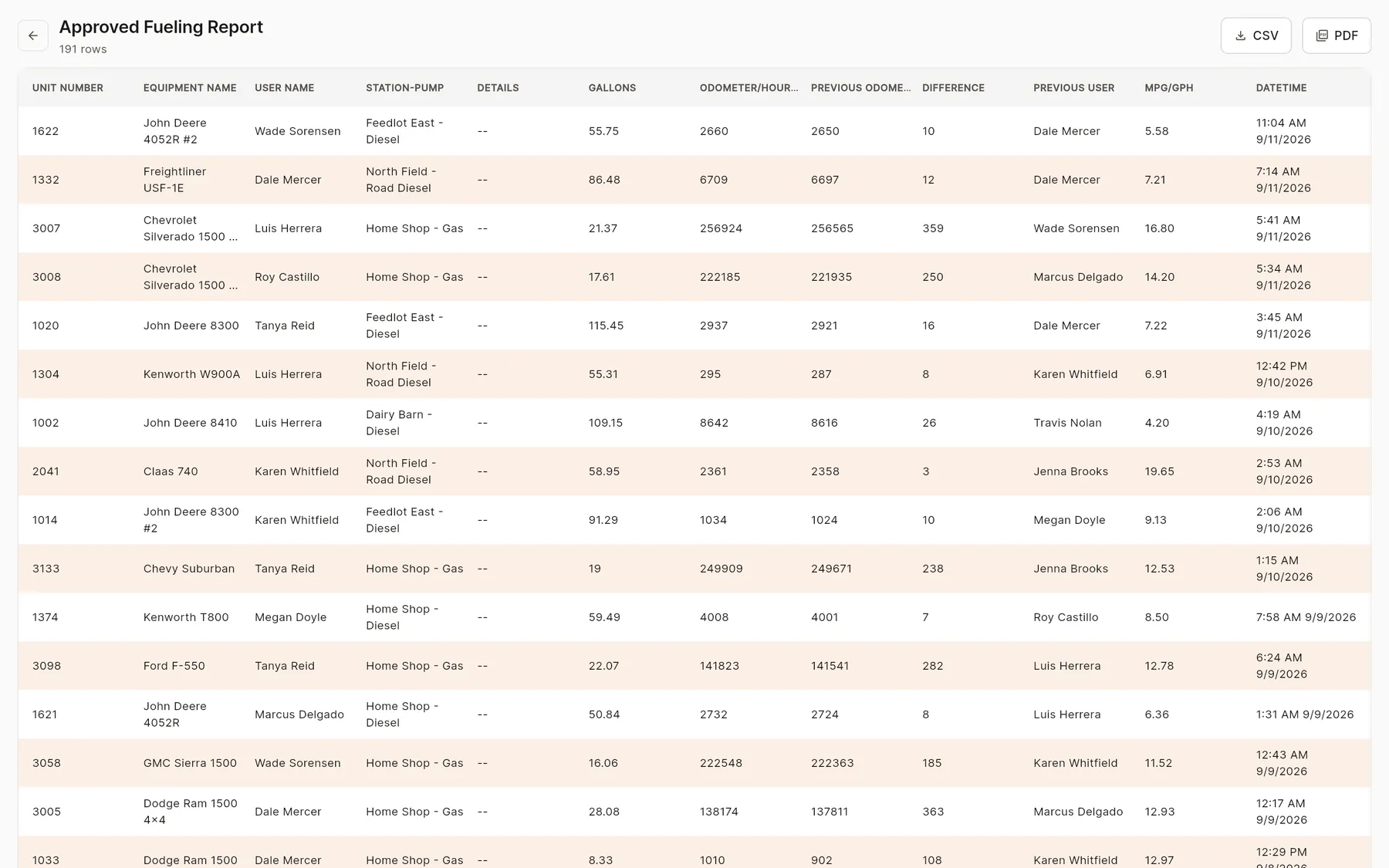Select difference value 363
The height and width of the screenshot is (868, 1389).
933,812
